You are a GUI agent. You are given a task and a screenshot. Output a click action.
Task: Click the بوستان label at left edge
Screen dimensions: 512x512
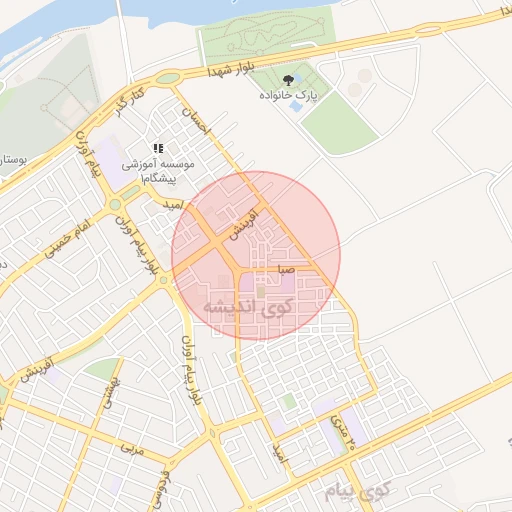pos(13,160)
